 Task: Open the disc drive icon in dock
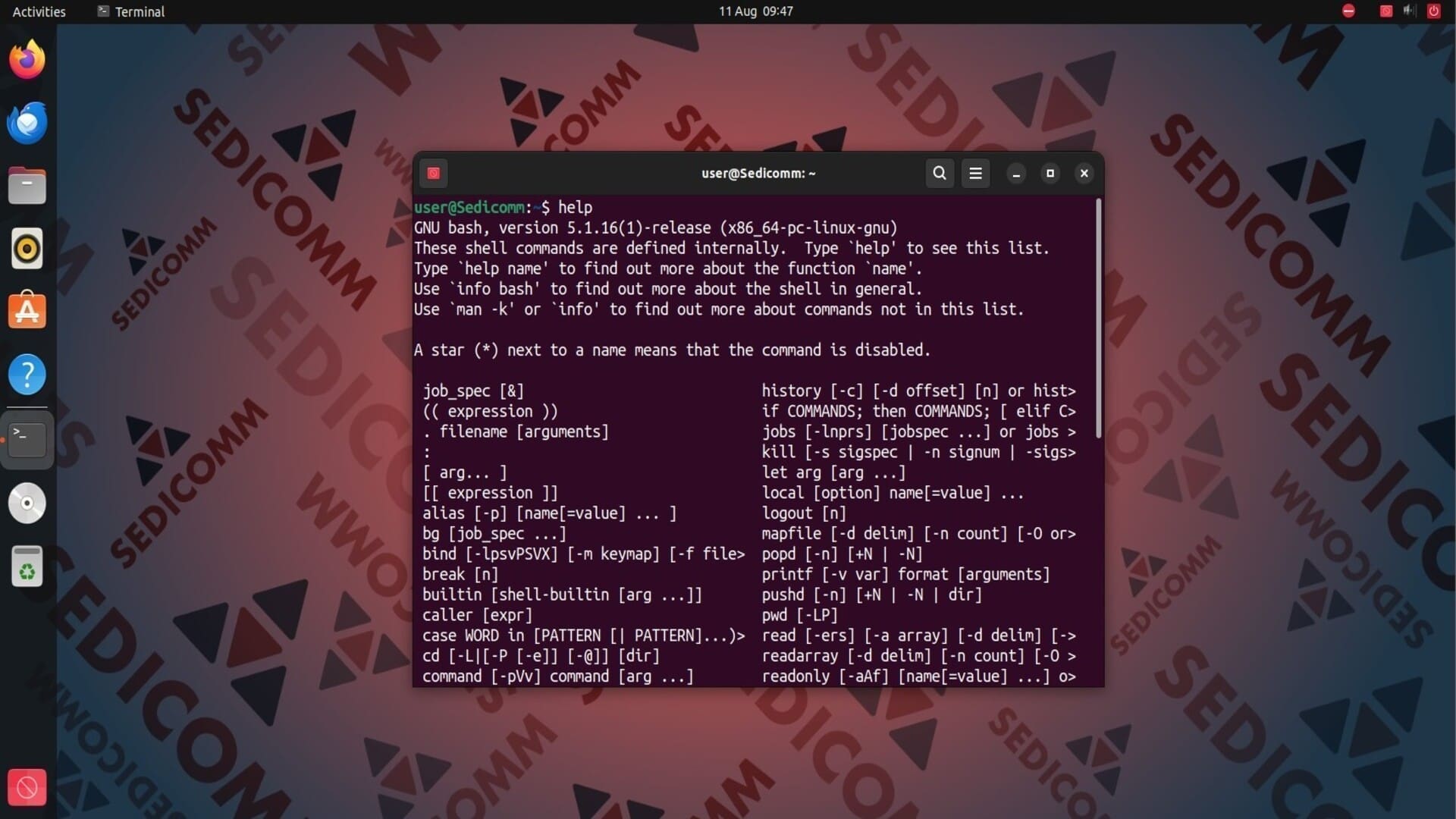27,503
